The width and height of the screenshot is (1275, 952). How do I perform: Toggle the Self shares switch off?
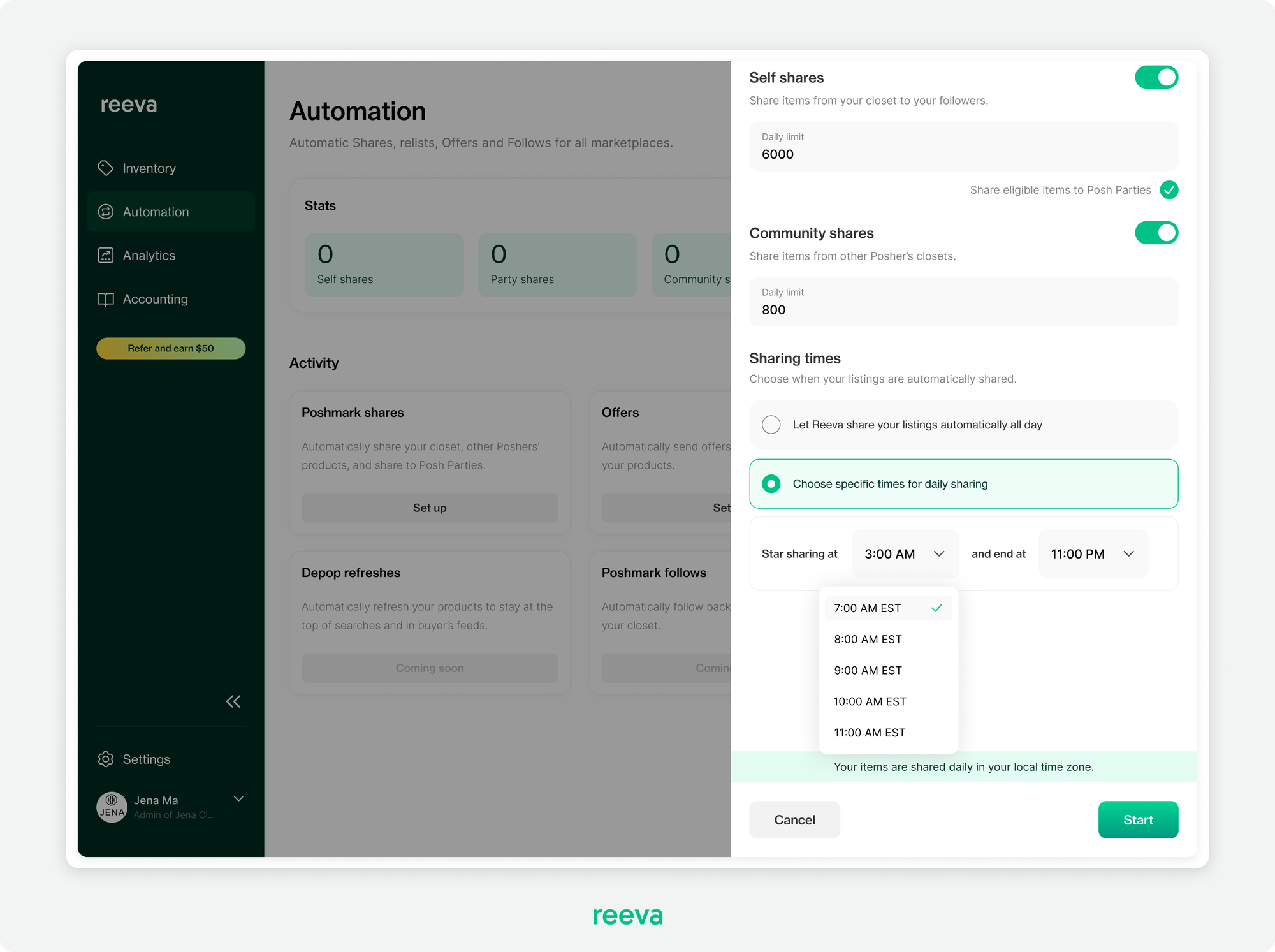[1156, 77]
